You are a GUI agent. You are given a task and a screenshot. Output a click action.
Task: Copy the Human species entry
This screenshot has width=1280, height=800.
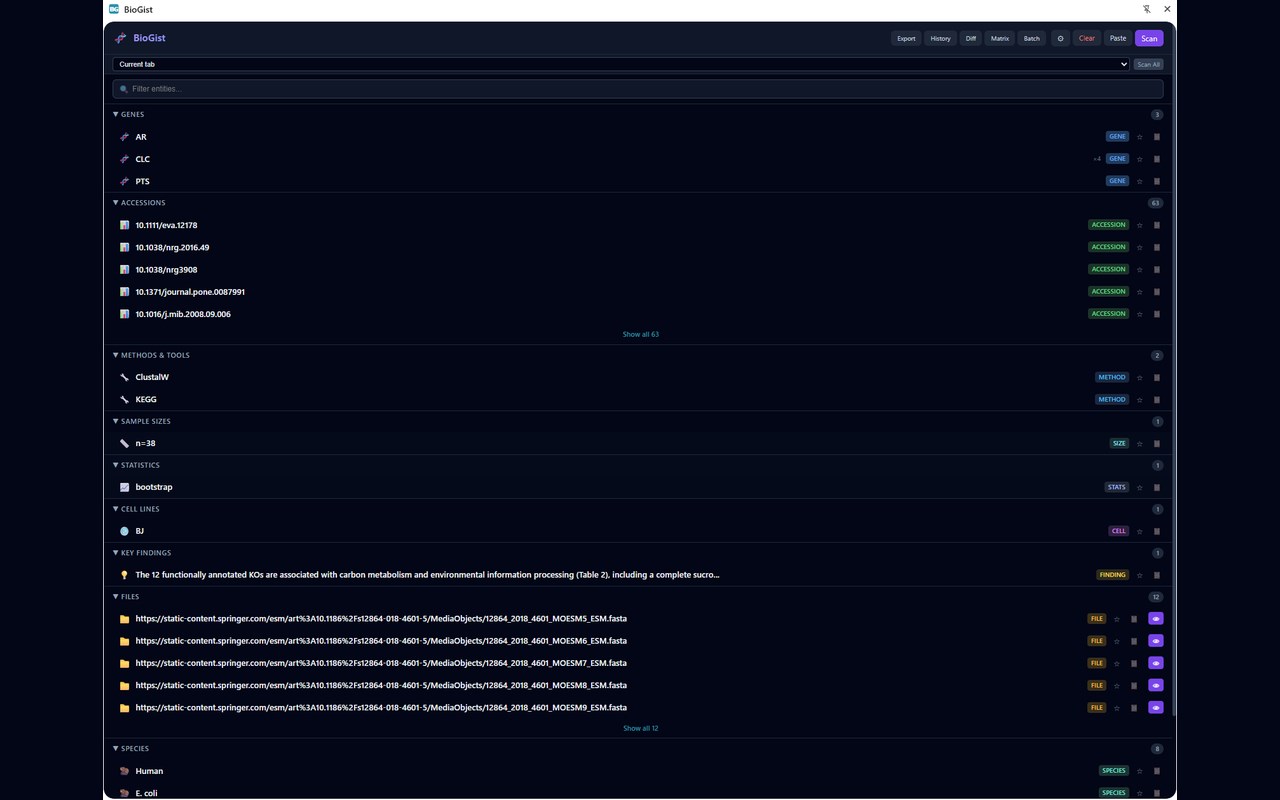[x=1157, y=771]
